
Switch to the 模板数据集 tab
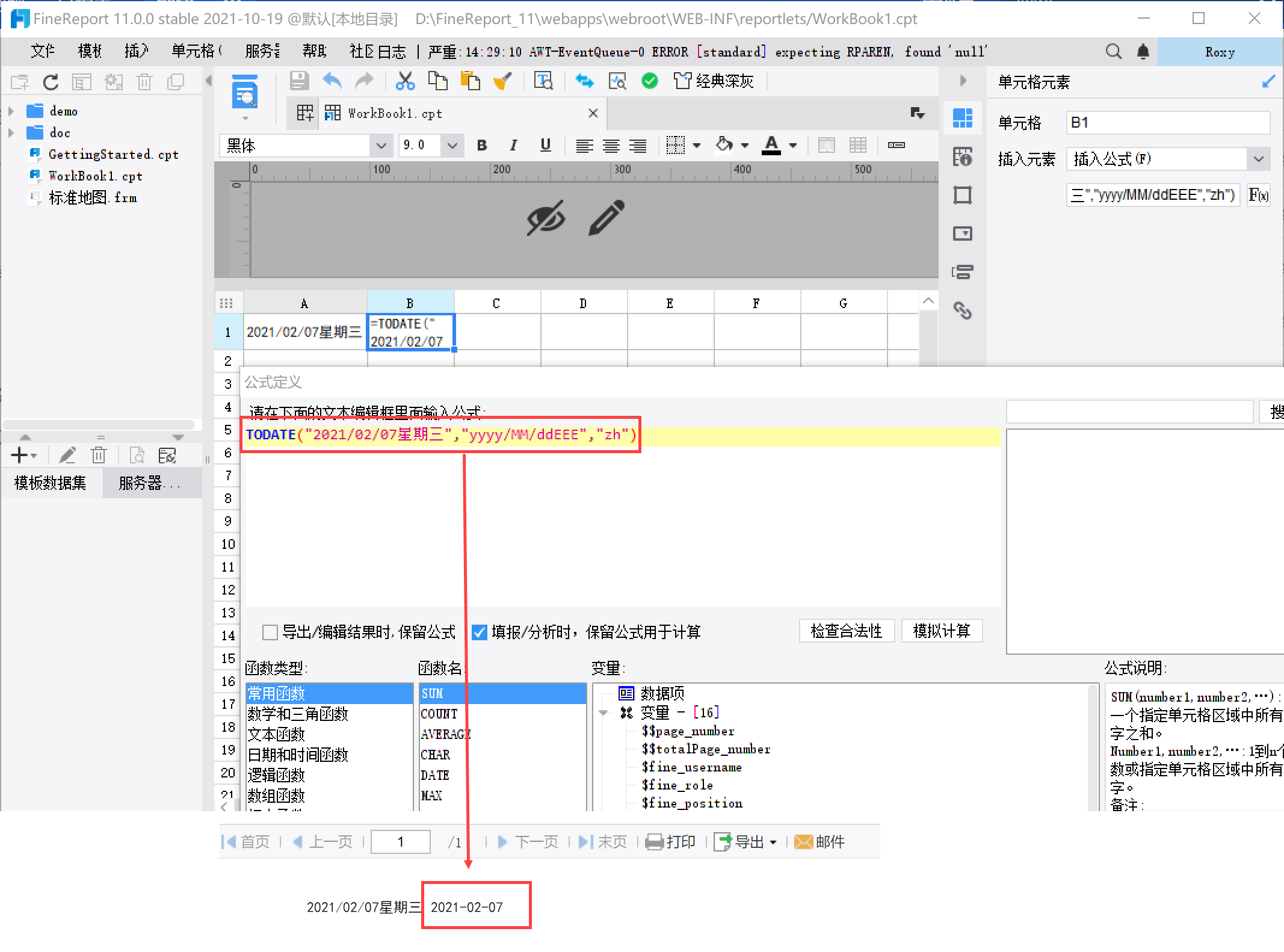coord(51,483)
